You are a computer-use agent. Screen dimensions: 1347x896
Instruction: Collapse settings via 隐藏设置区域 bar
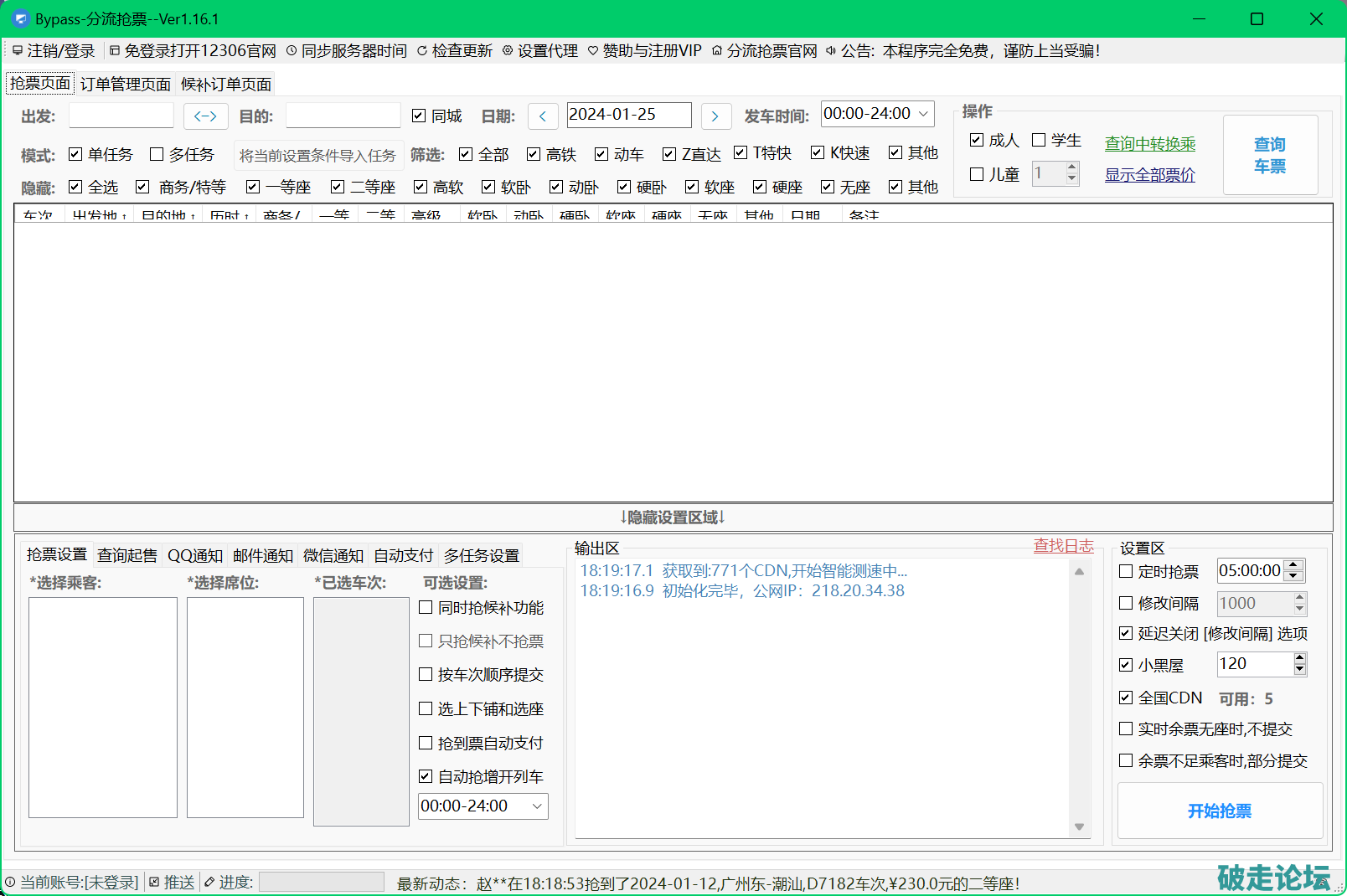[673, 518]
